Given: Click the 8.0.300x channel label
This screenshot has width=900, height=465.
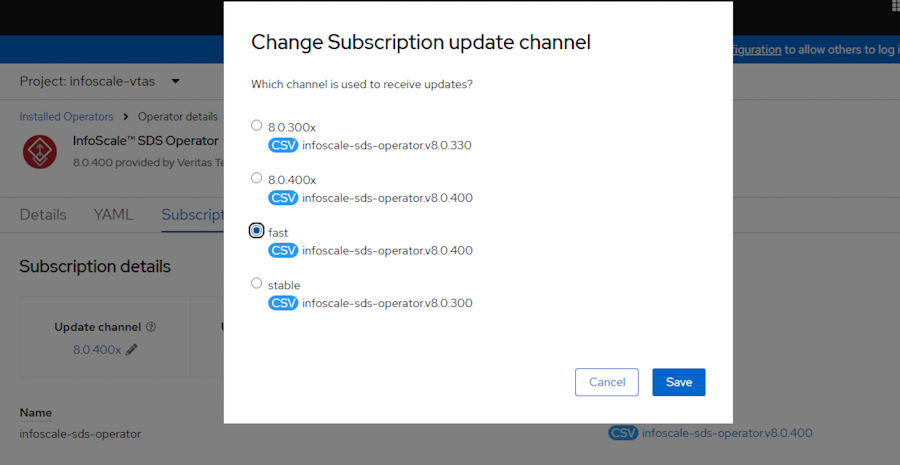Looking at the screenshot, I should coord(292,127).
